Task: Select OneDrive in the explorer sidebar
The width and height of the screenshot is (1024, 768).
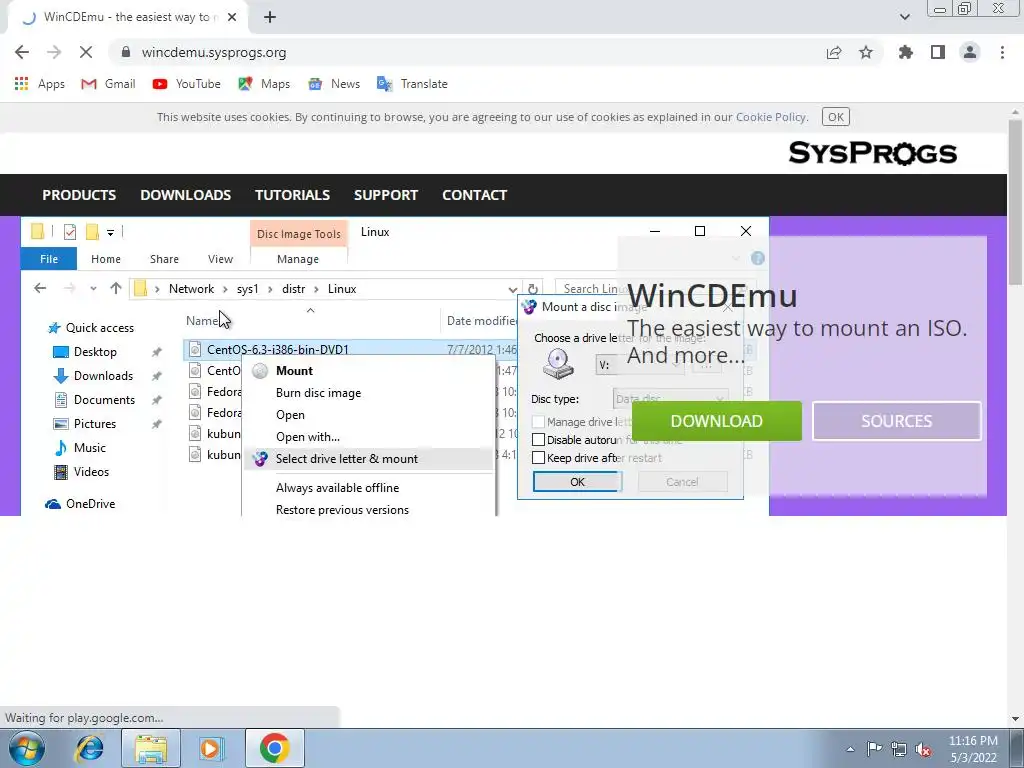Action: point(80,504)
